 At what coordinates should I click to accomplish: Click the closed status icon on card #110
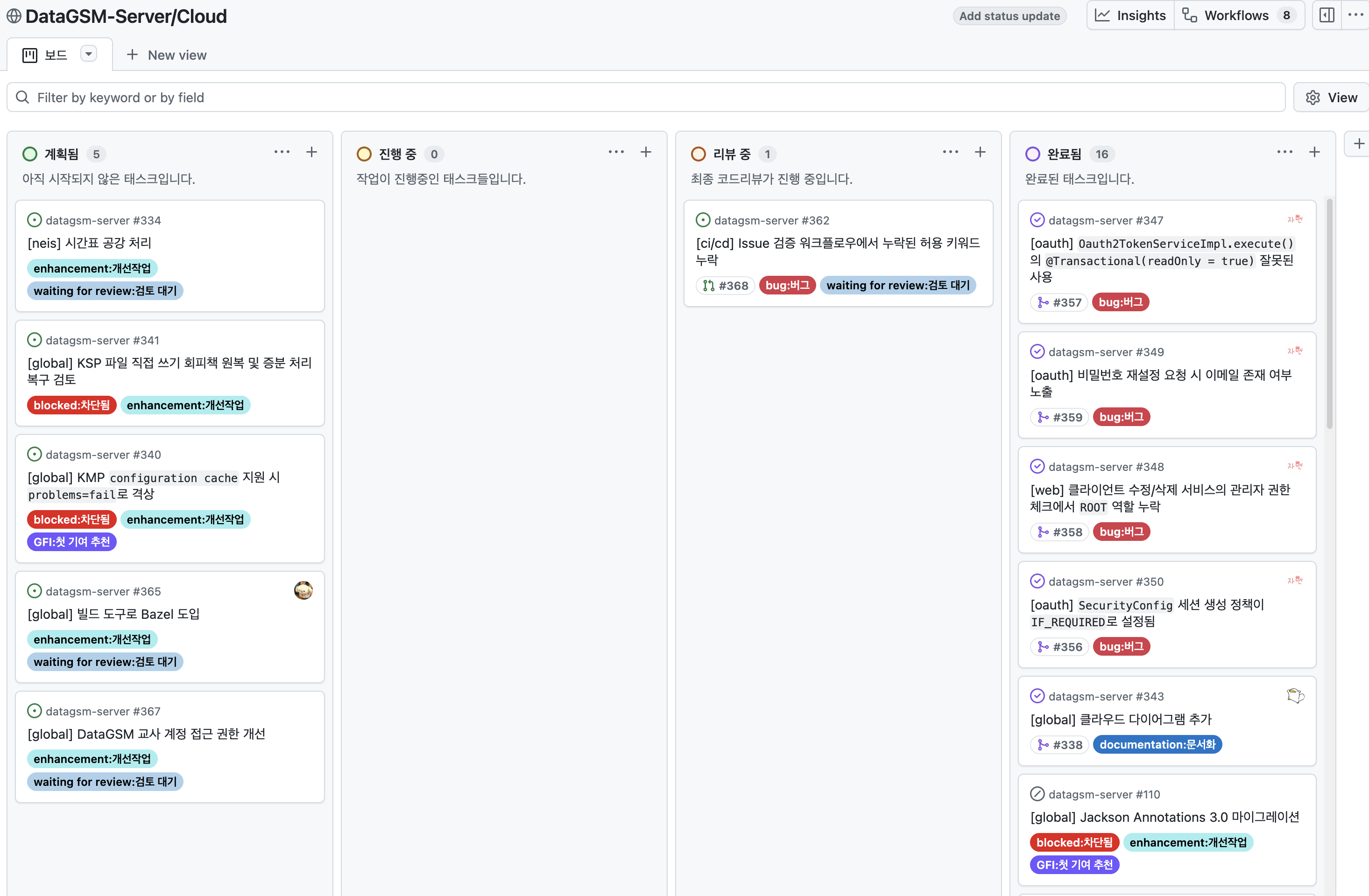coord(1037,794)
